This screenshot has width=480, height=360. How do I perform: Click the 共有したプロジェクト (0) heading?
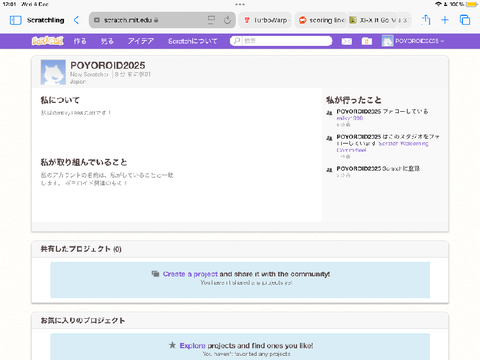point(81,249)
